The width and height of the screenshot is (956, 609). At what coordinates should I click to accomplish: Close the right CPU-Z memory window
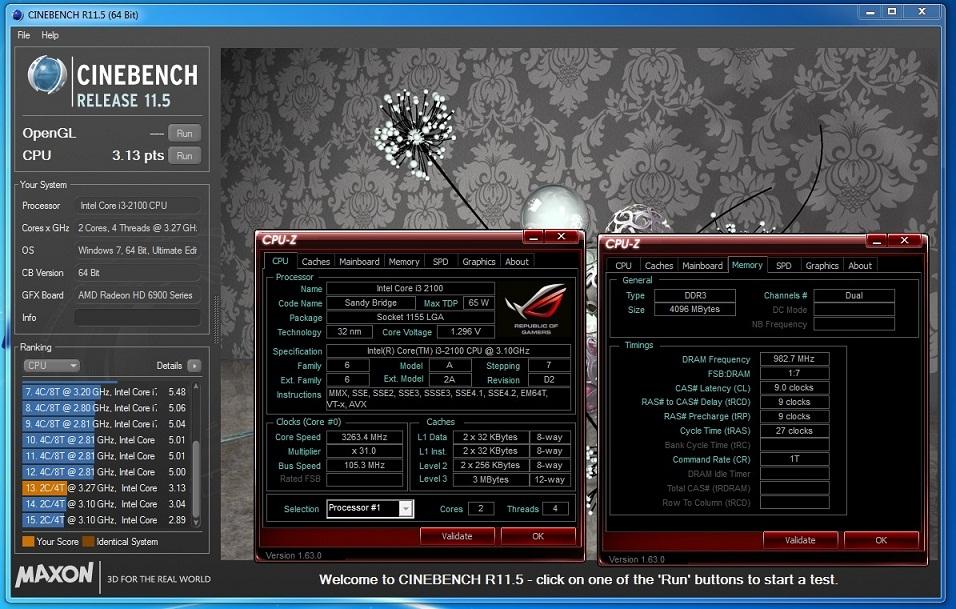pyautogui.click(x=905, y=241)
